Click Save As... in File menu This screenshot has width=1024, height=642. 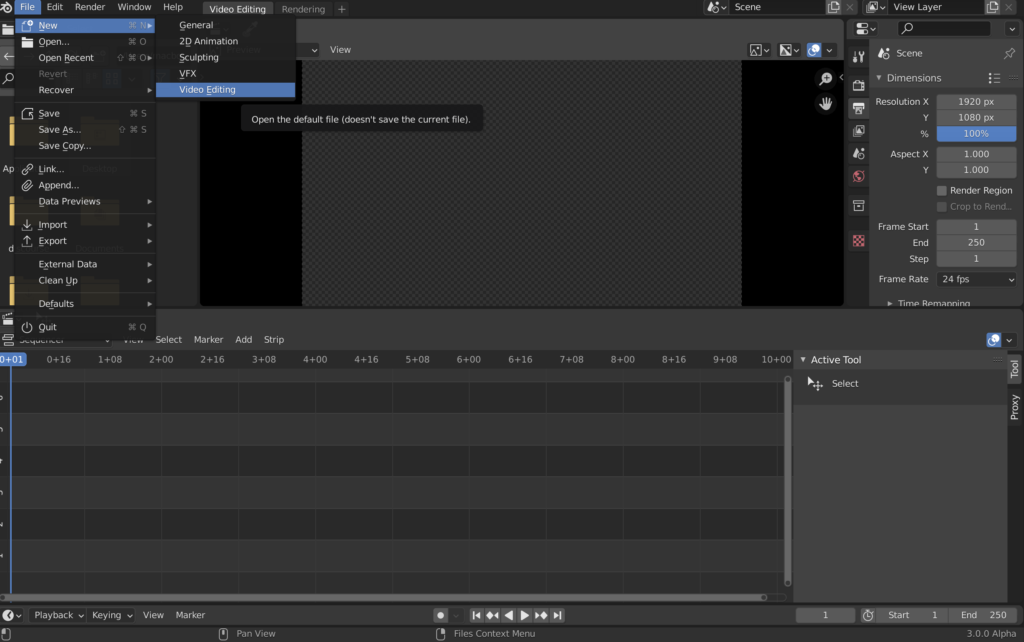click(x=85, y=129)
